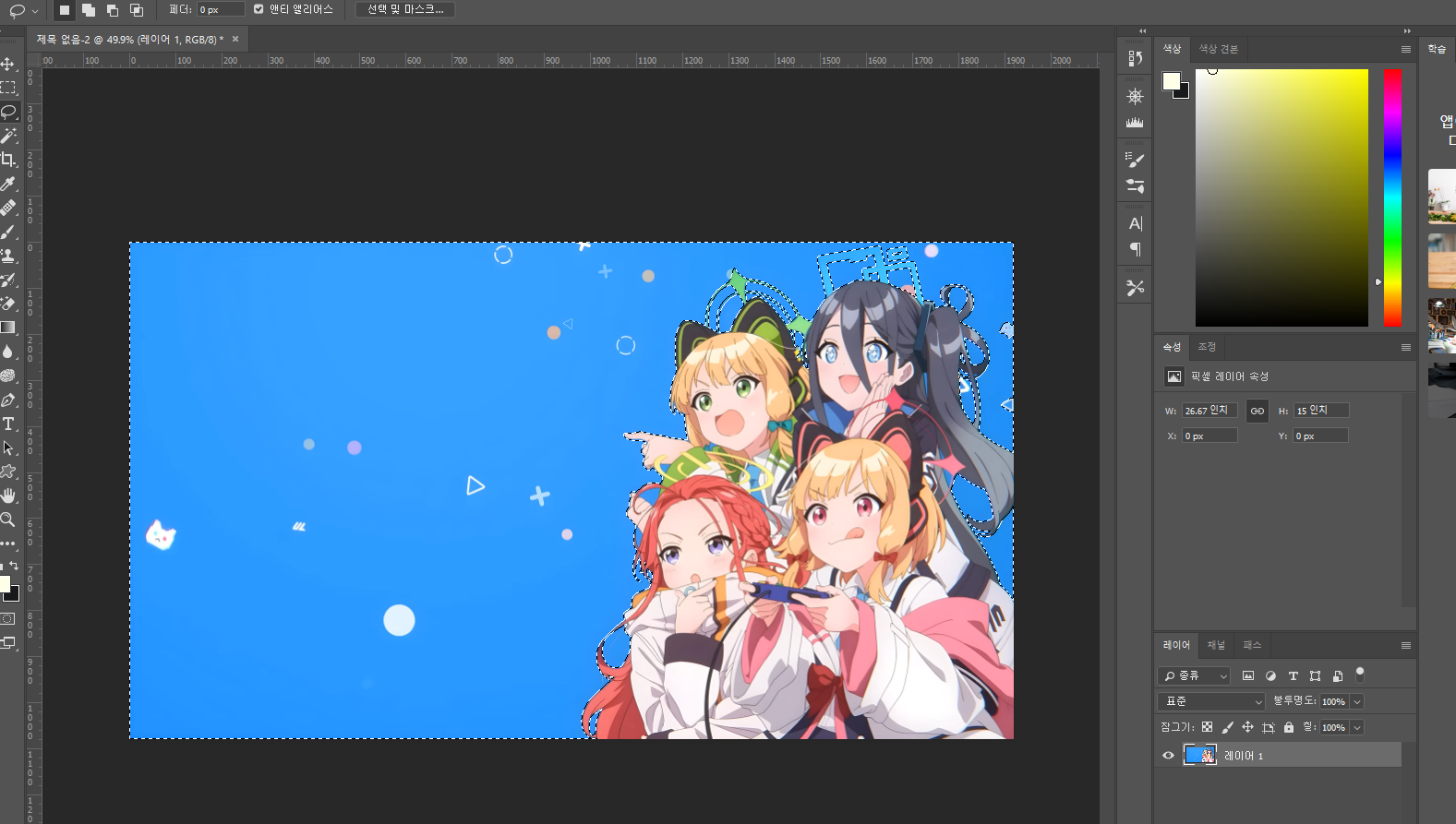The width and height of the screenshot is (1456, 824).
Task: Change the screen mode
Action: 8,642
